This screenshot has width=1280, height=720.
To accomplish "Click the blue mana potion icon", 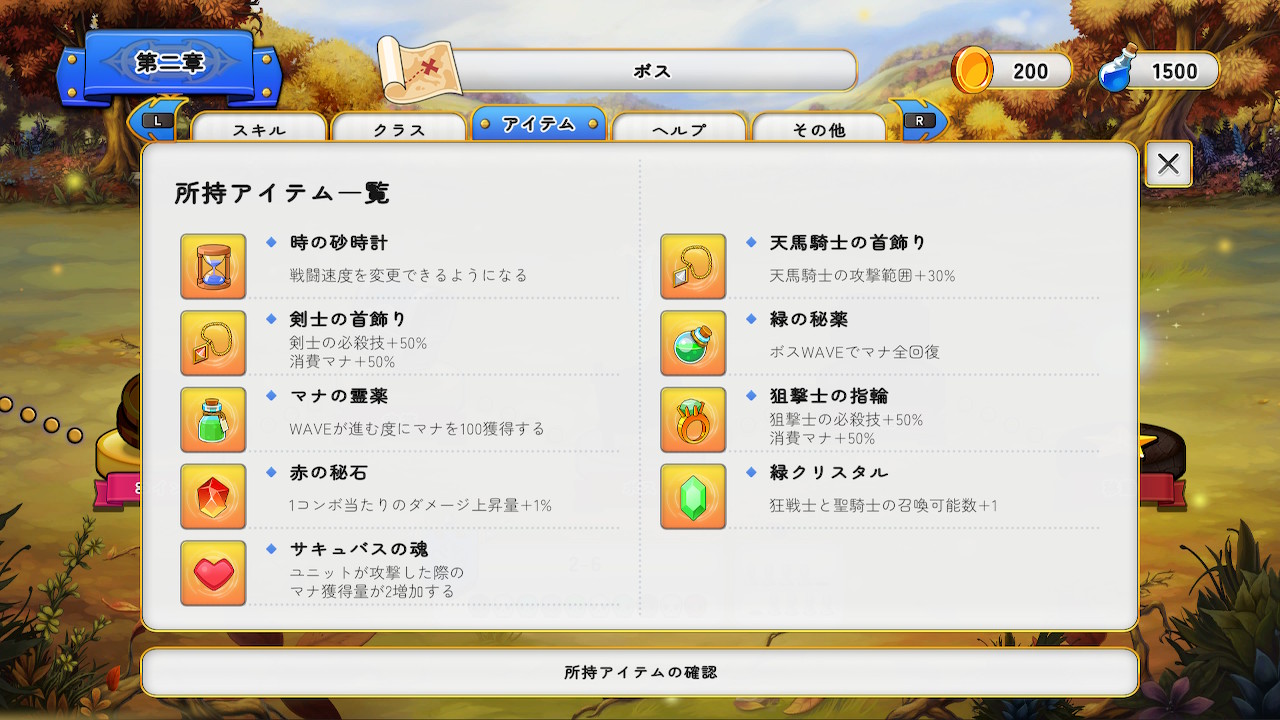I will (x=1116, y=71).
